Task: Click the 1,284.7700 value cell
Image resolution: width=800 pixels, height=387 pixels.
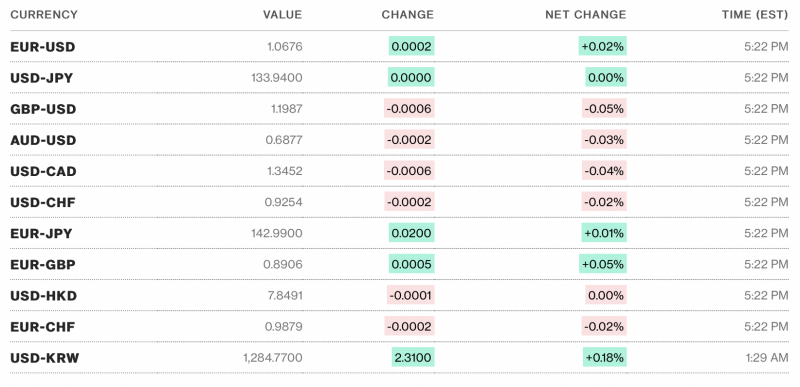Action: click(272, 358)
